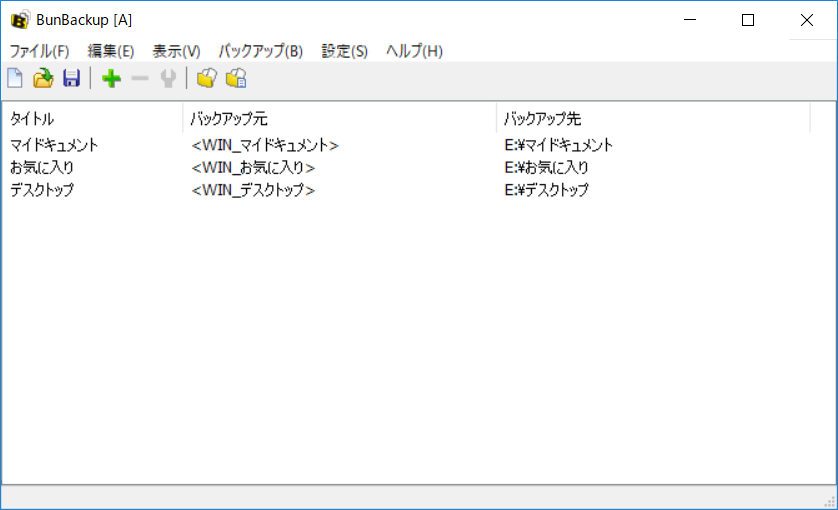Close the BunBackup window

[806, 20]
